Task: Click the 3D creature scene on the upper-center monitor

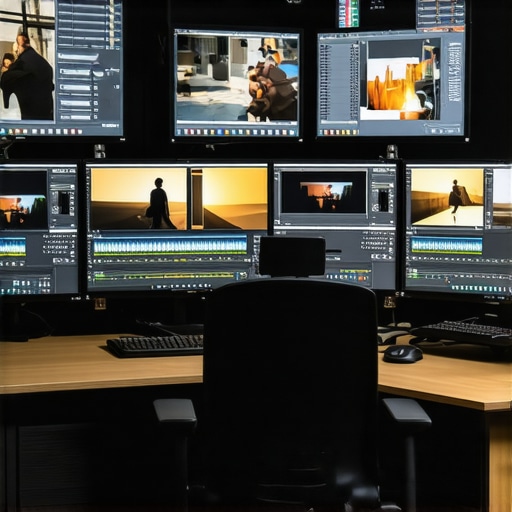Action: 237,78
